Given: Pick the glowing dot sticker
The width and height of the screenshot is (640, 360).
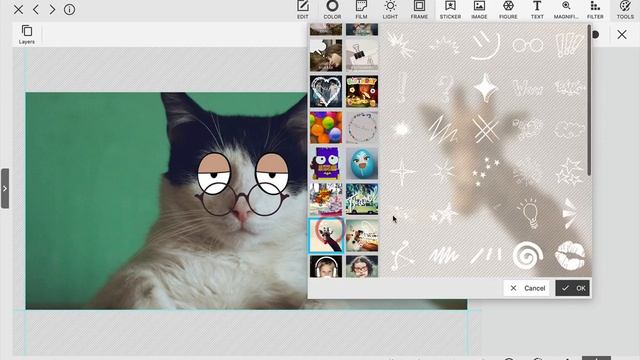Looking at the screenshot, I should [401, 129].
